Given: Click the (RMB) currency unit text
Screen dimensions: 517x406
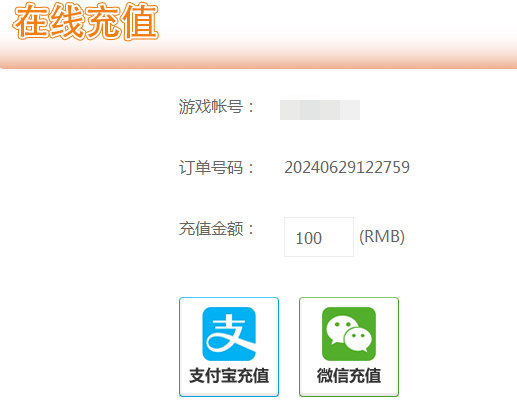Looking at the screenshot, I should 382,237.
